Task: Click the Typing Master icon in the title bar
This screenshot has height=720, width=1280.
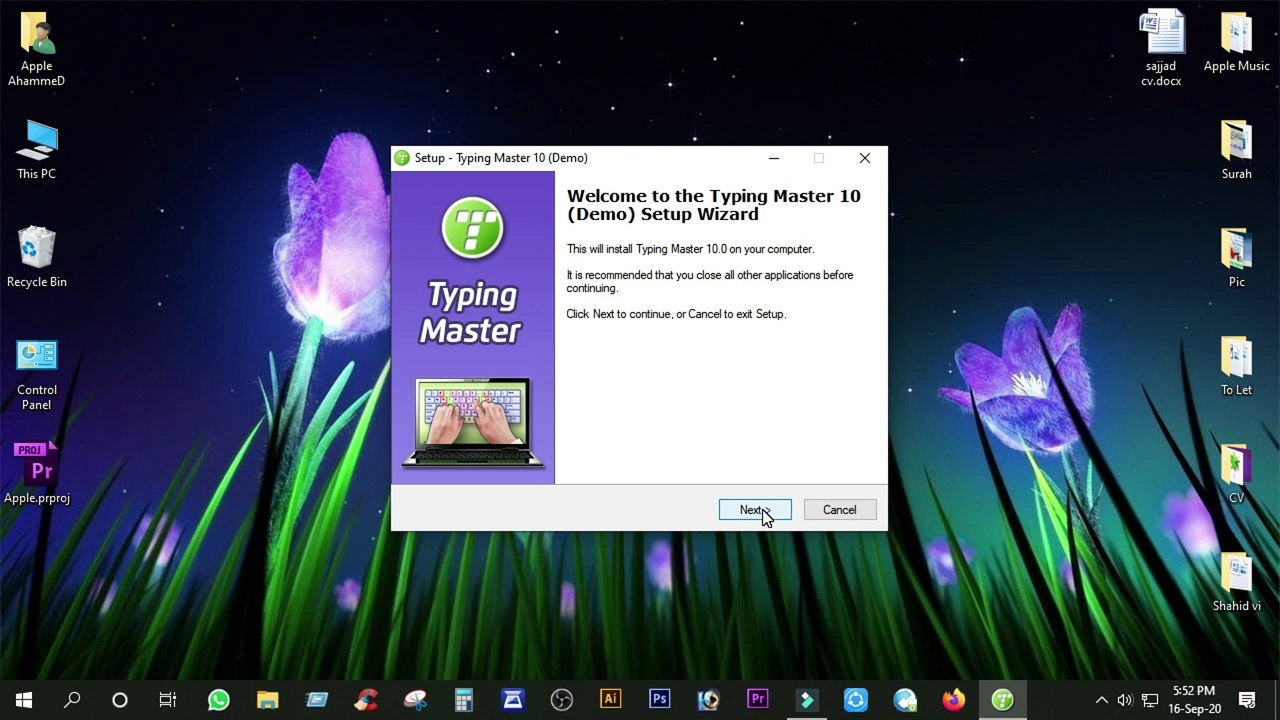Action: click(402, 158)
